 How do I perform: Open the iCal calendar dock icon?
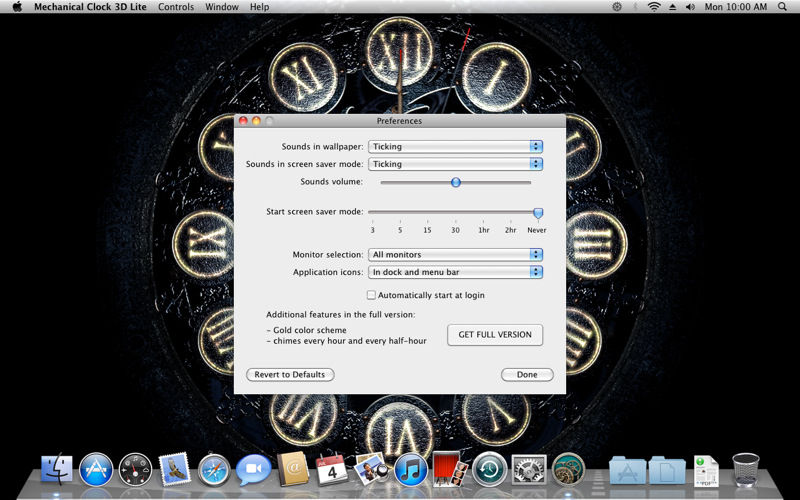tap(332, 469)
